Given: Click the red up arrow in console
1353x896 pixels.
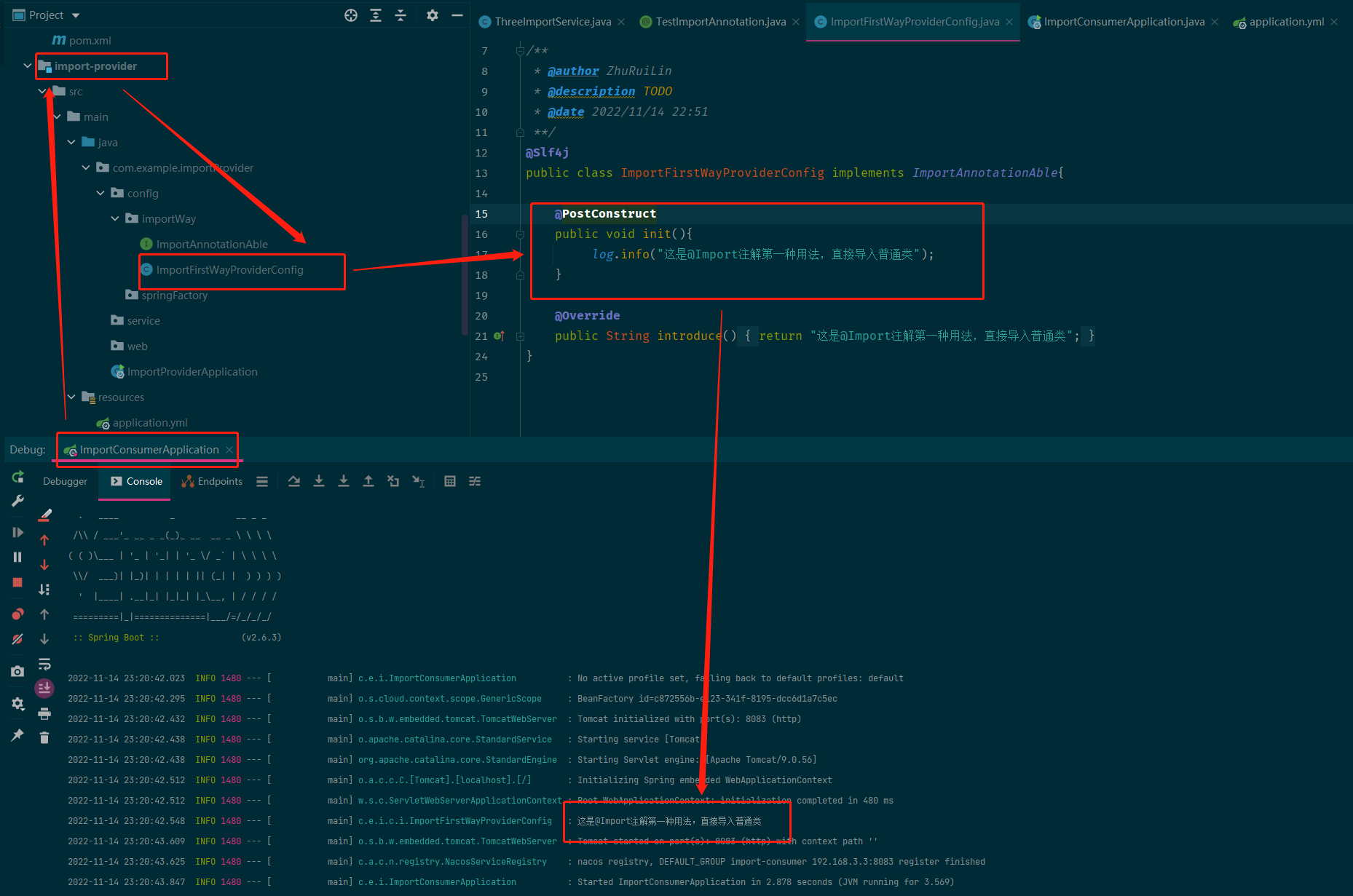Looking at the screenshot, I should [44, 540].
